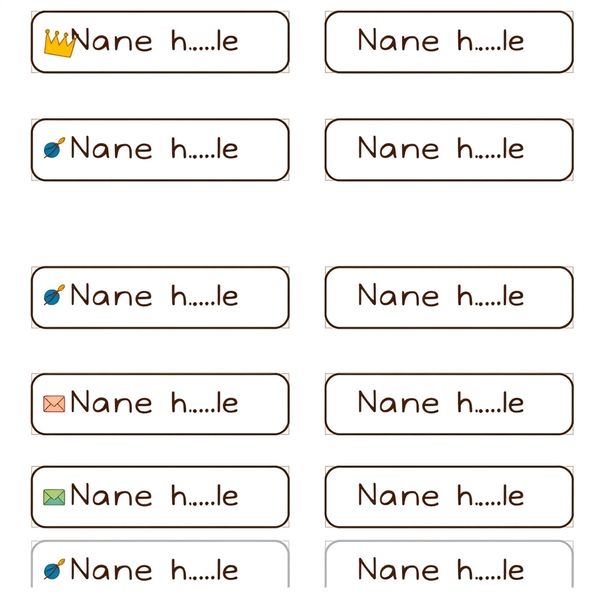Click the green envelope icon

pos(54,496)
